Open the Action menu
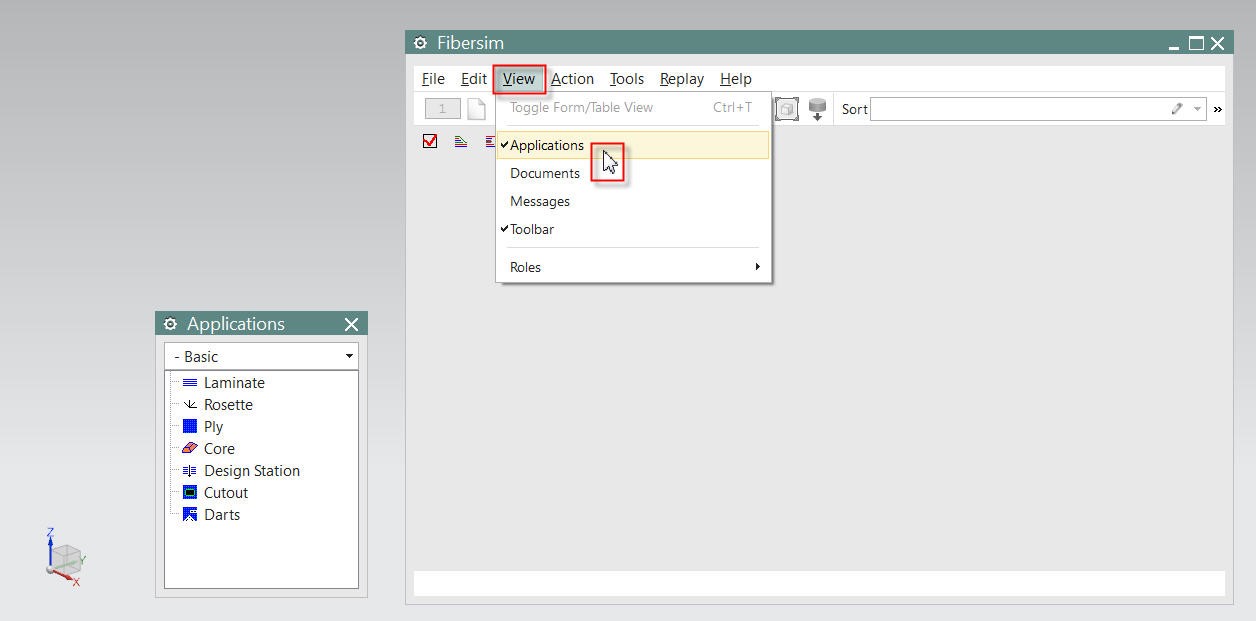Image resolution: width=1256 pixels, height=621 pixels. coord(572,78)
